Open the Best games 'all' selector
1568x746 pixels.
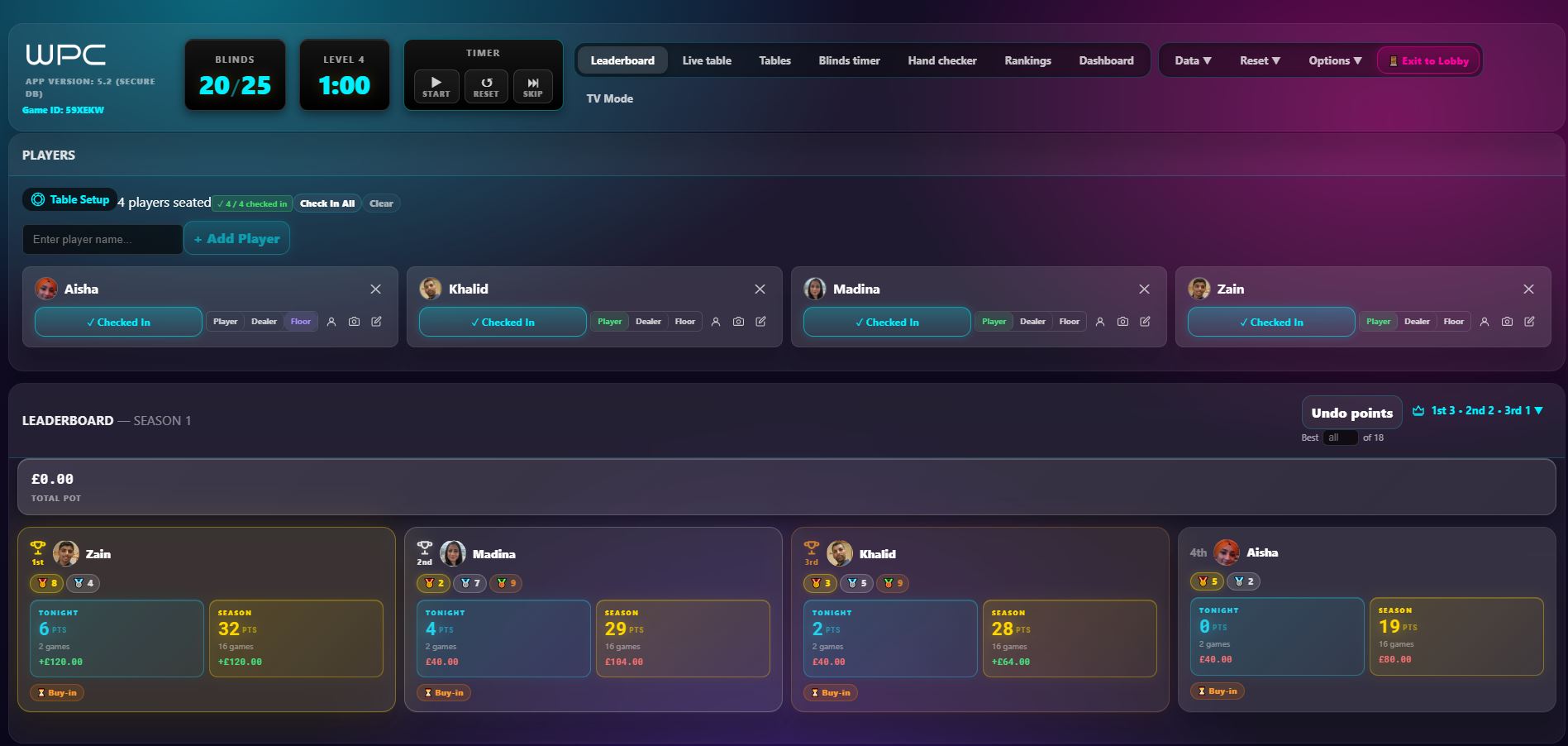tap(1340, 438)
